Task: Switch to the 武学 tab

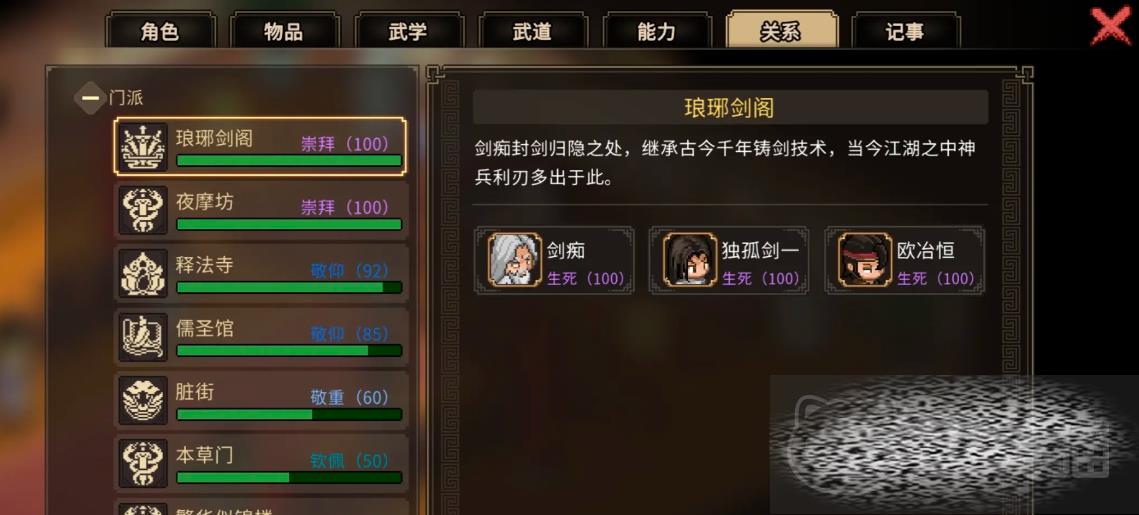Action: click(x=408, y=31)
